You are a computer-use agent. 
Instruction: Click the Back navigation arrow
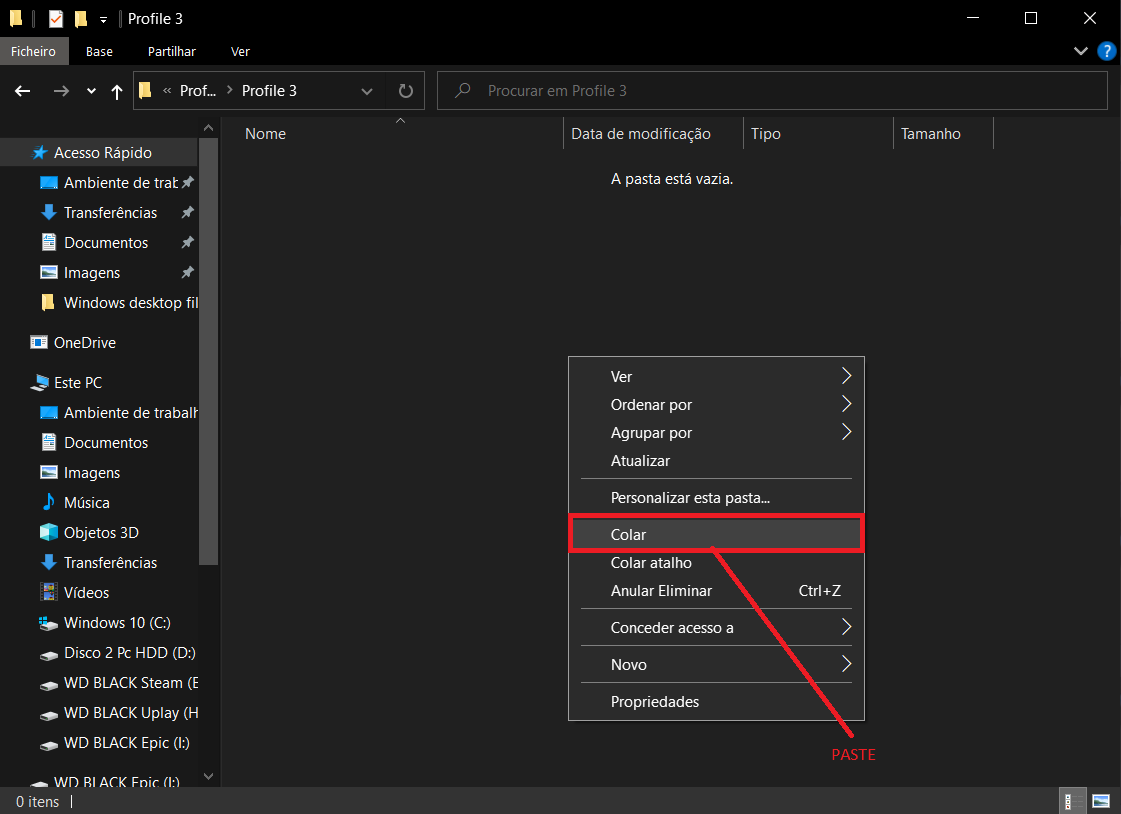23,91
